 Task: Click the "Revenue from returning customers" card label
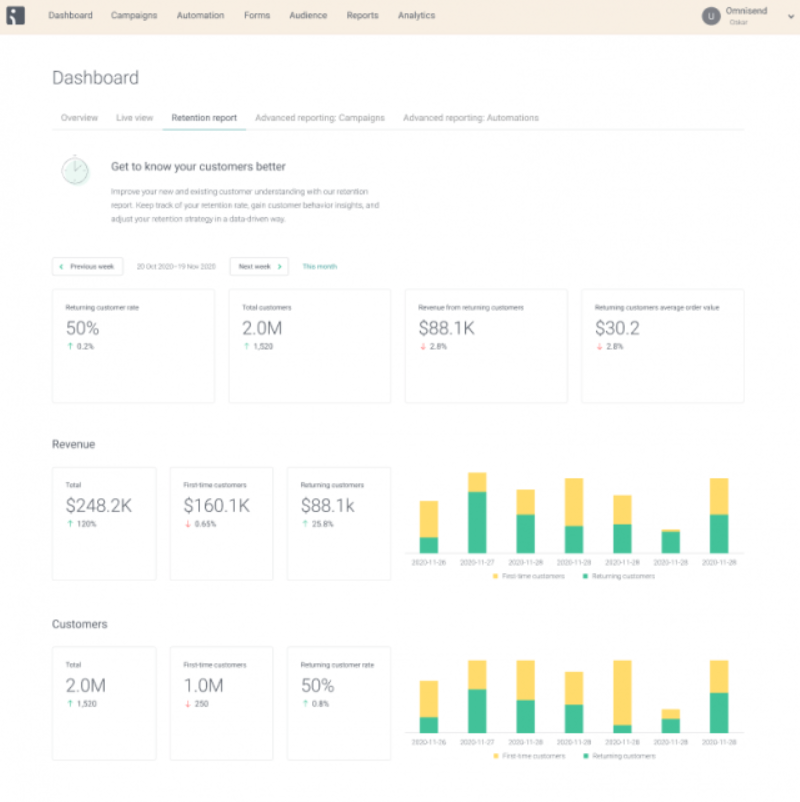pyautogui.click(x=471, y=307)
